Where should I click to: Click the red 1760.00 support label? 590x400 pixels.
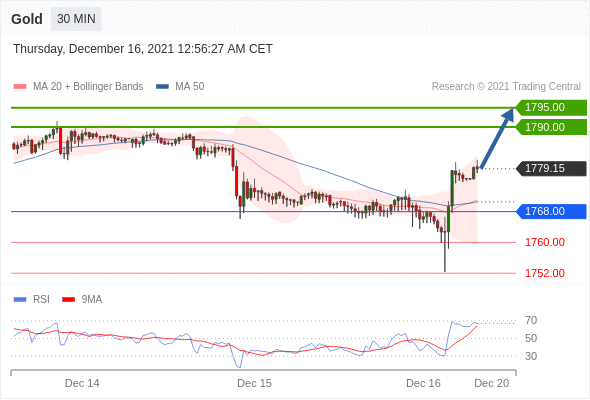pos(545,242)
